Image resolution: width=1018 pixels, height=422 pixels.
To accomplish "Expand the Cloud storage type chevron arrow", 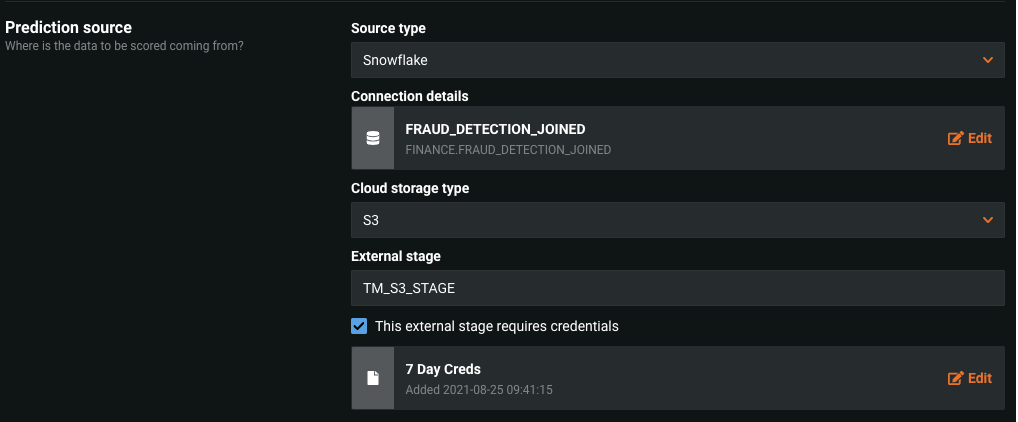I will (988, 219).
